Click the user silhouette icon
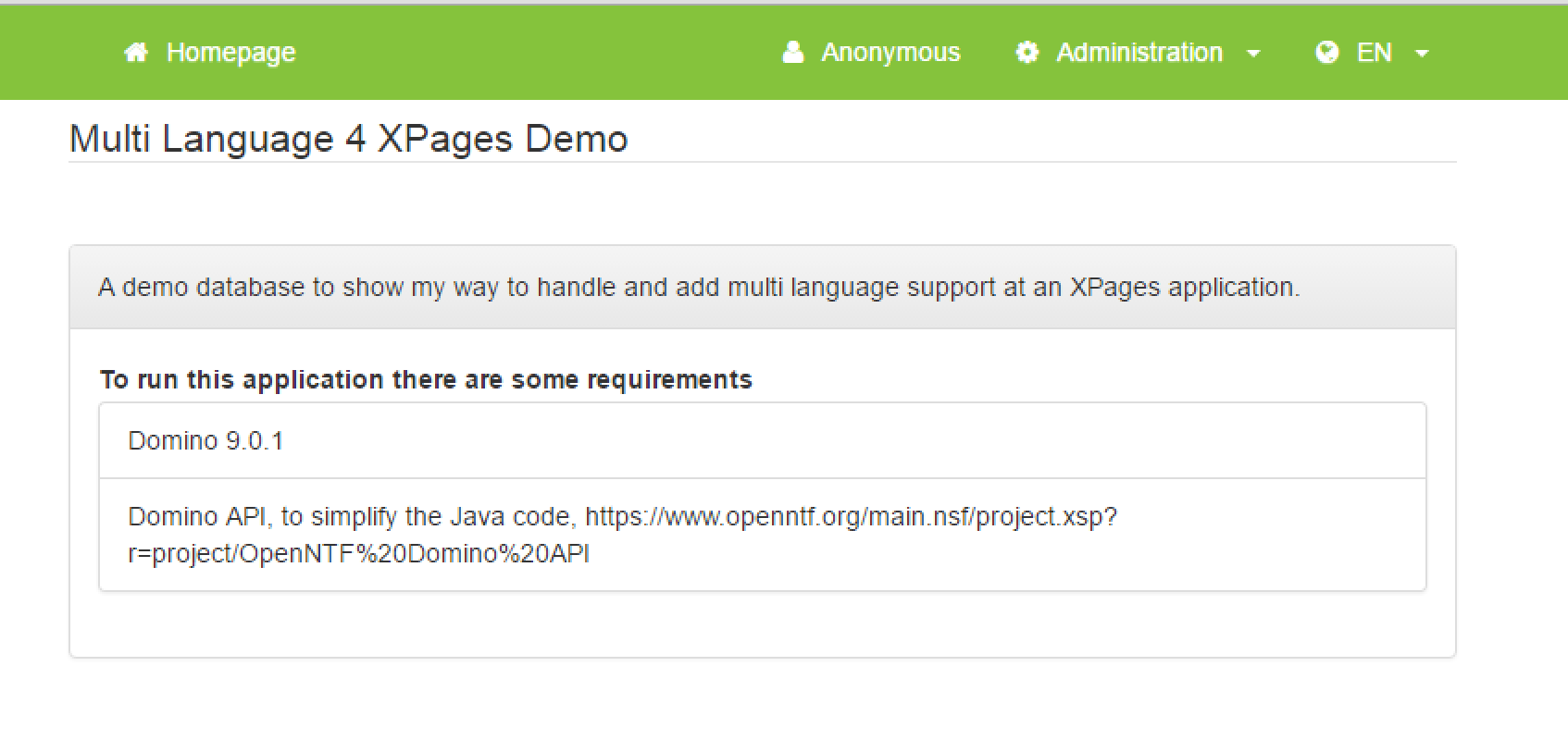 (x=793, y=53)
